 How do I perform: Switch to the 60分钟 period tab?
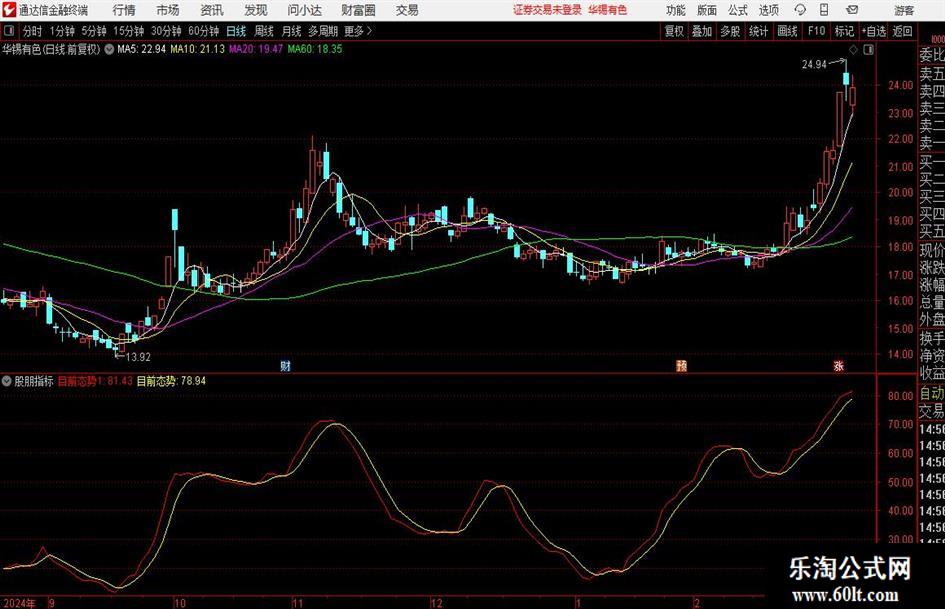[x=204, y=31]
